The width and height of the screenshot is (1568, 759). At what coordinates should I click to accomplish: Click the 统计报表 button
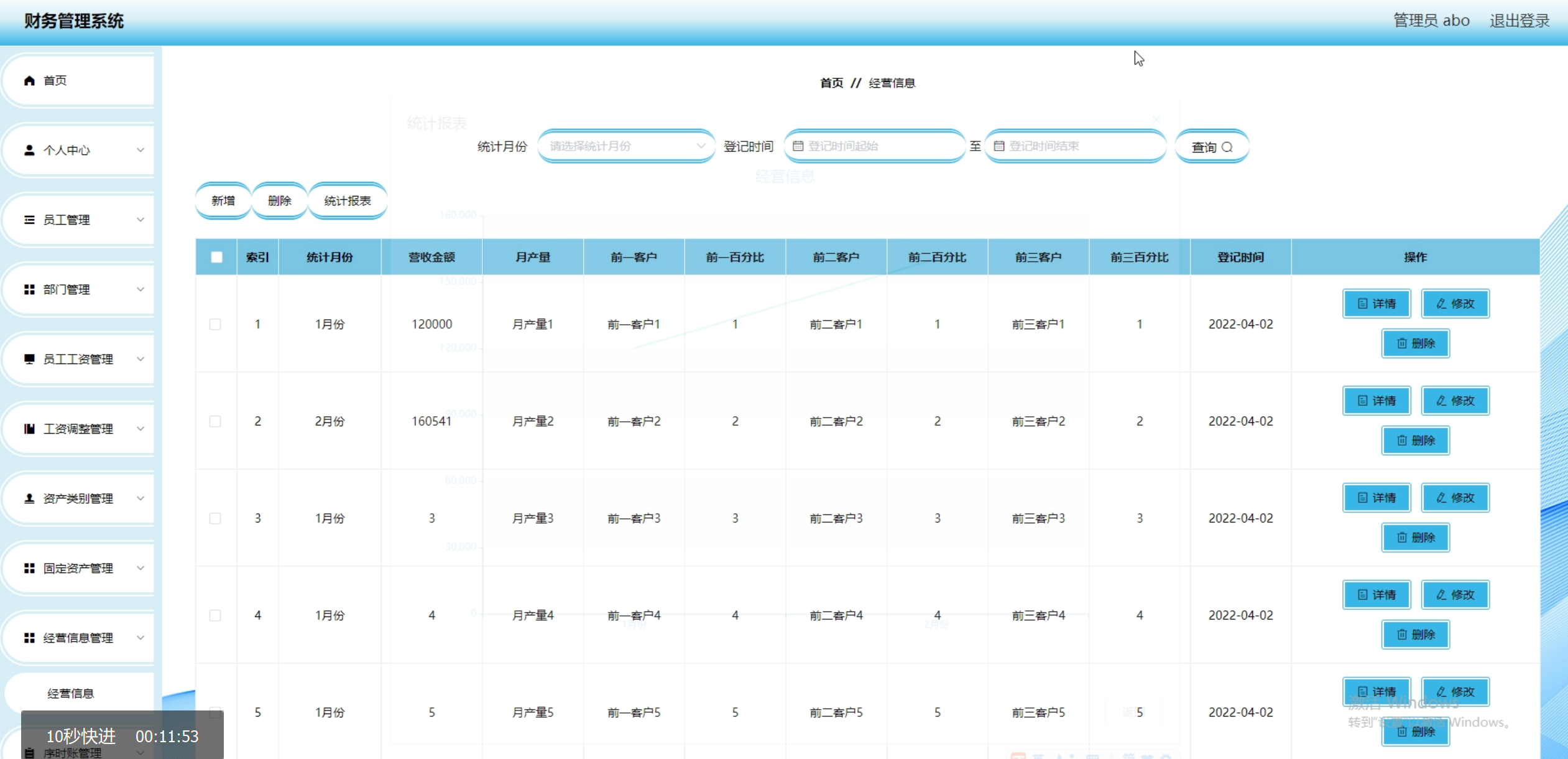pyautogui.click(x=348, y=201)
